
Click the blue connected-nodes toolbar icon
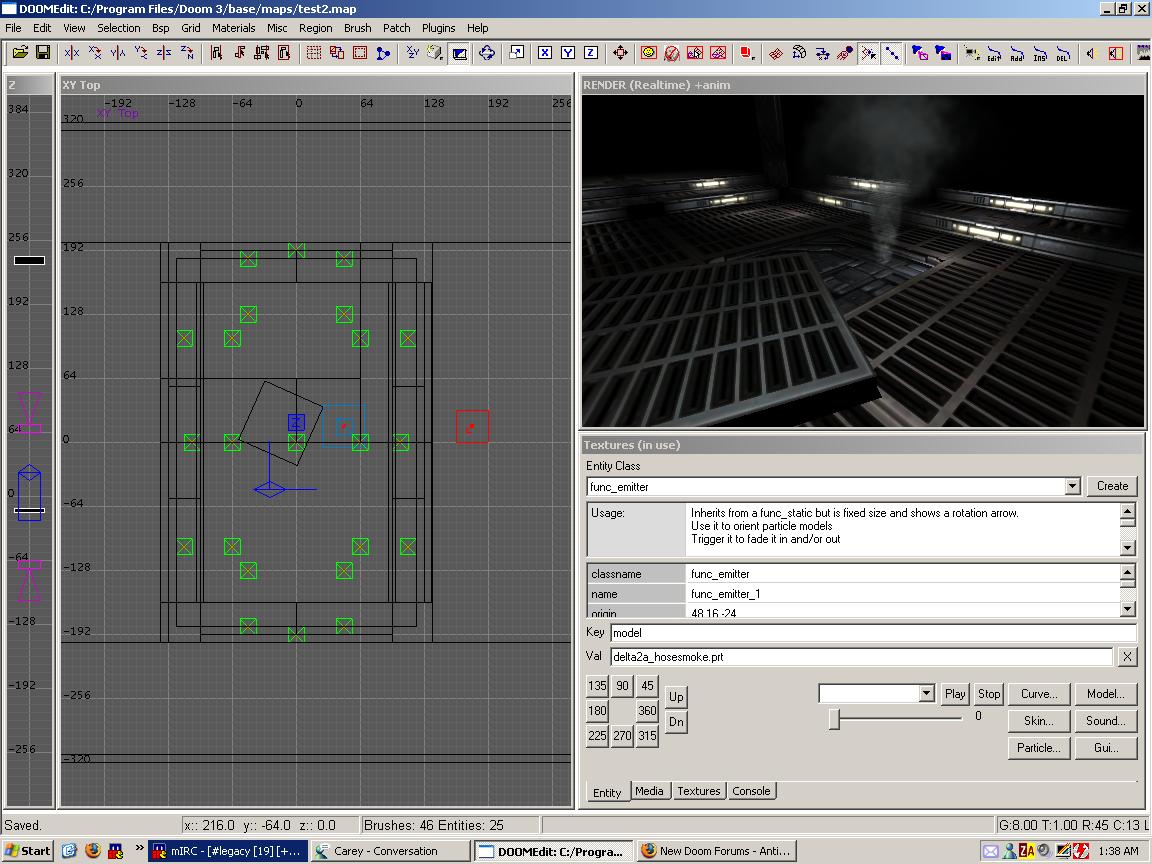(x=383, y=53)
